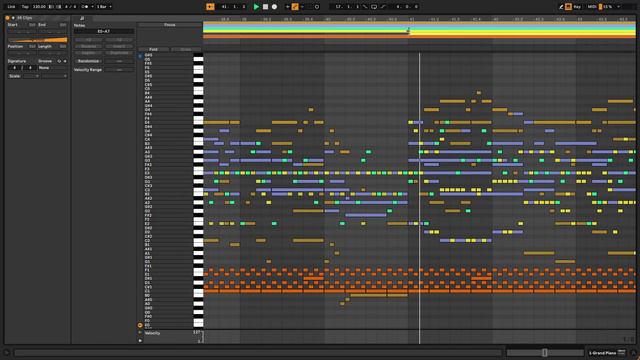
Task: Enable Draw Mode pencil icon
Action: click(561, 7)
